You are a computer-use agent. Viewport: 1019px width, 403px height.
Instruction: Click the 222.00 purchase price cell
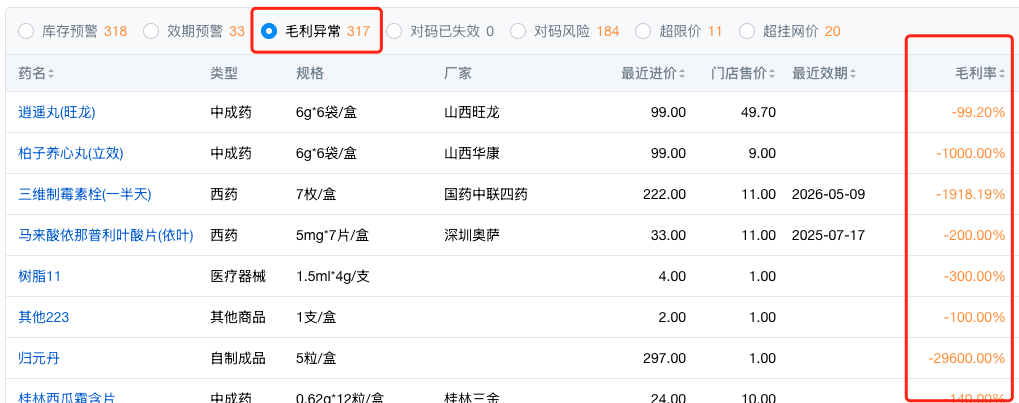tap(664, 194)
